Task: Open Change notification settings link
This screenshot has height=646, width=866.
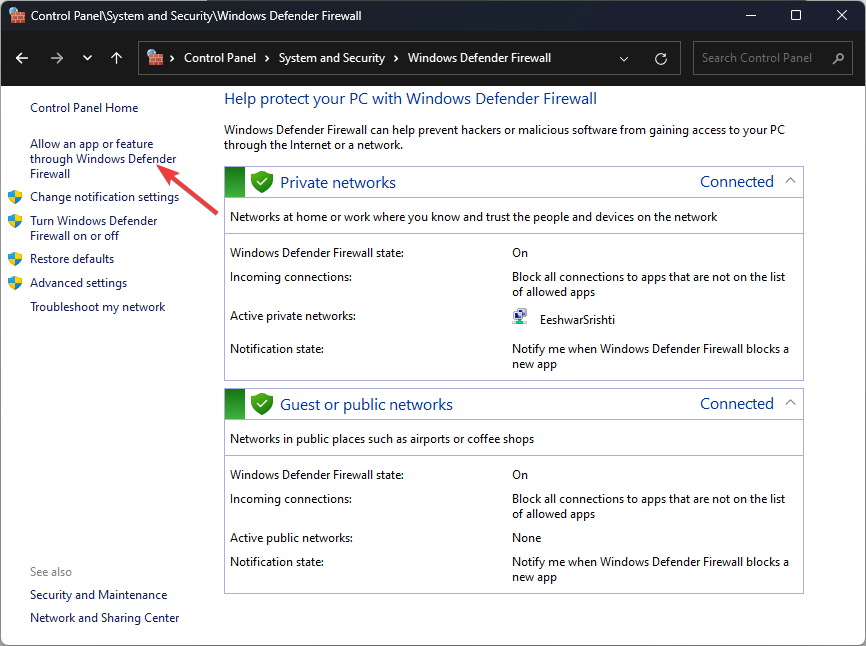Action: click(x=104, y=197)
